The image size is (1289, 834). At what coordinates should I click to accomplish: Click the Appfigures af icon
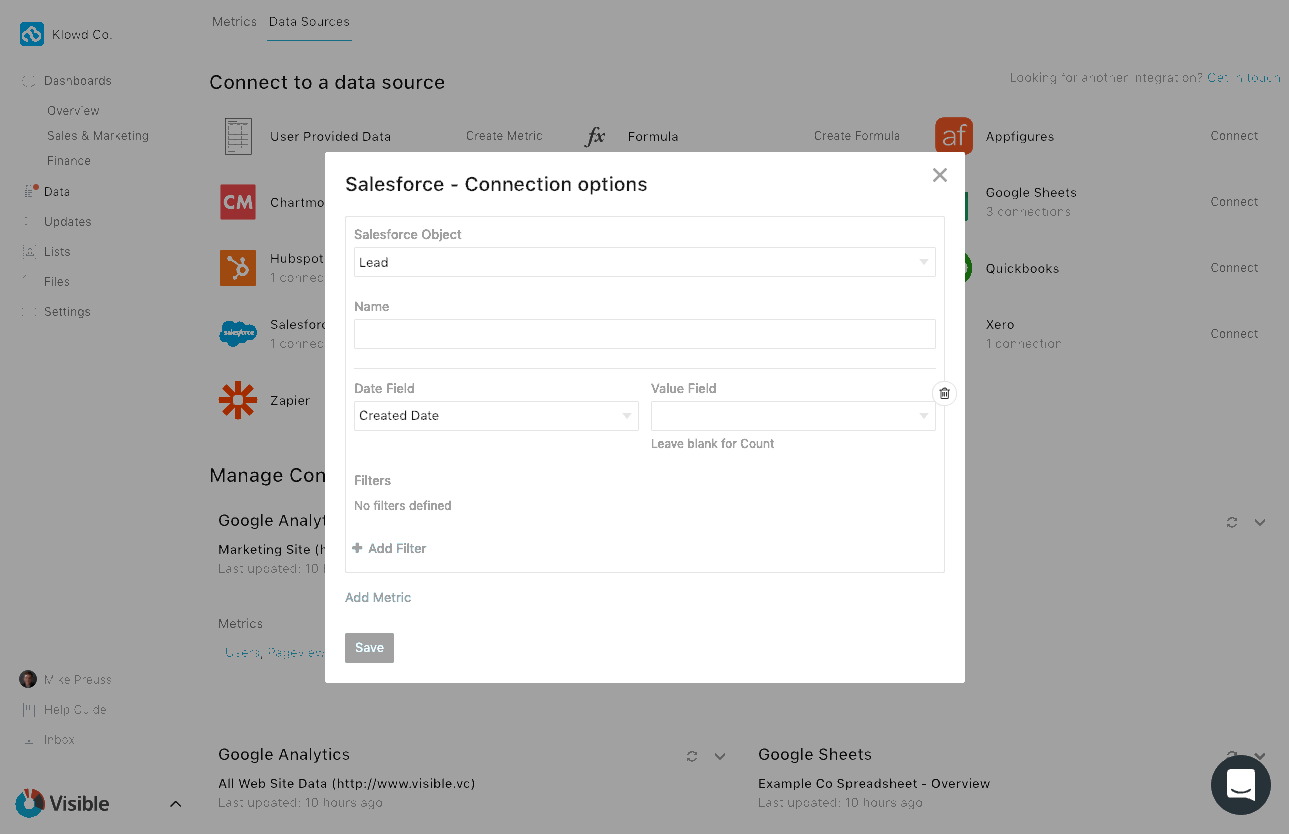coord(954,136)
